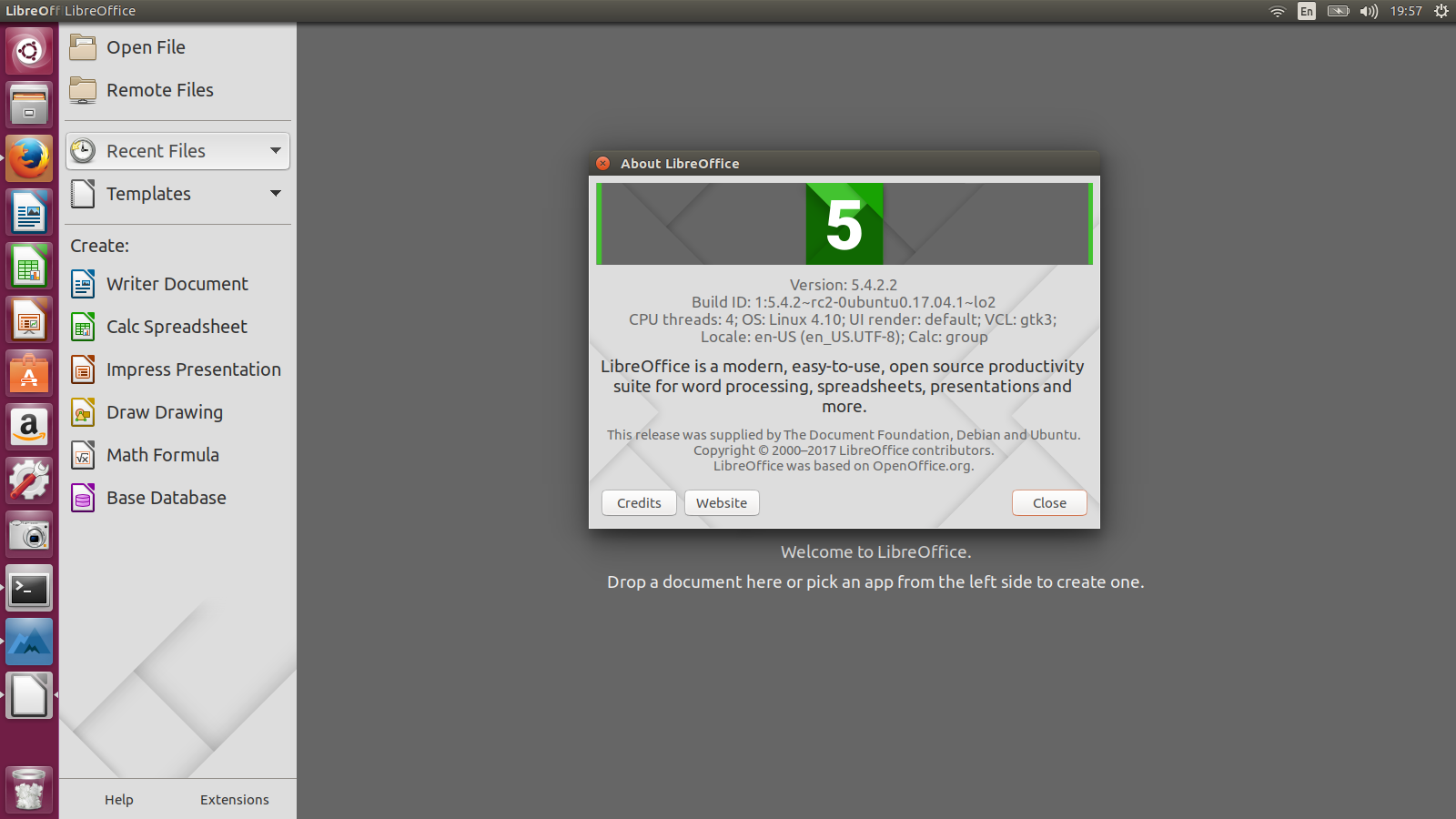The width and height of the screenshot is (1456, 819).
Task: Open the Trash in the launcher
Action: click(29, 789)
